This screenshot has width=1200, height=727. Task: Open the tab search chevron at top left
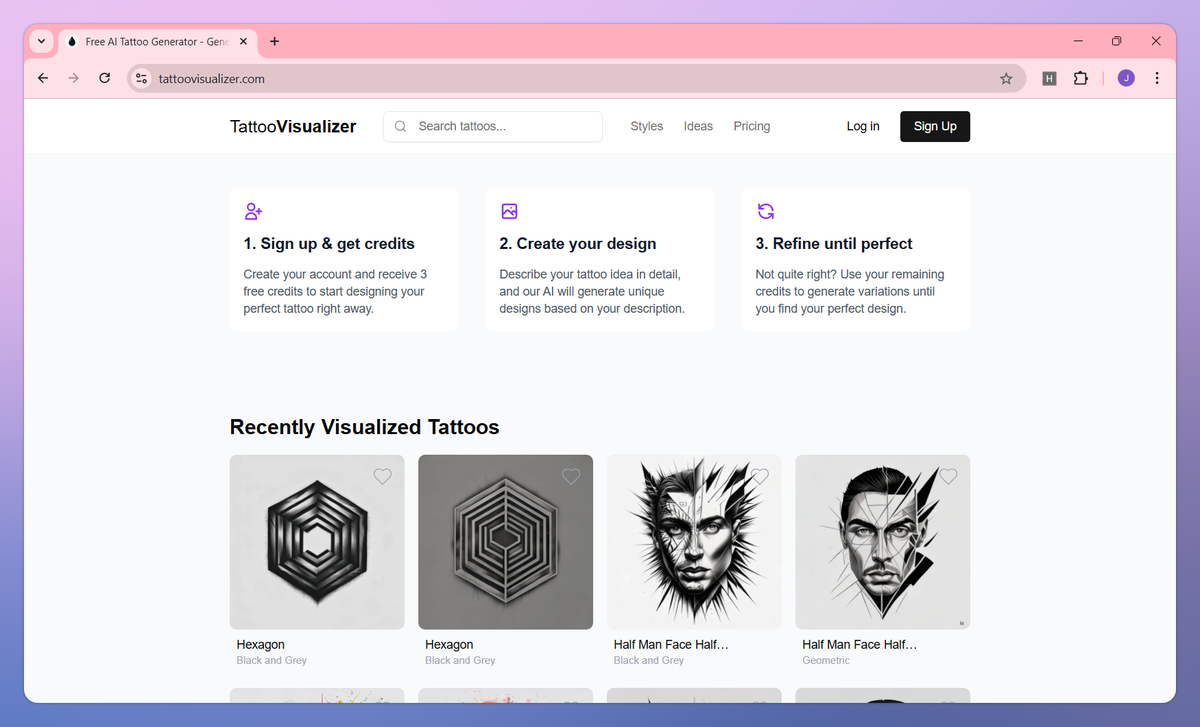tap(41, 41)
